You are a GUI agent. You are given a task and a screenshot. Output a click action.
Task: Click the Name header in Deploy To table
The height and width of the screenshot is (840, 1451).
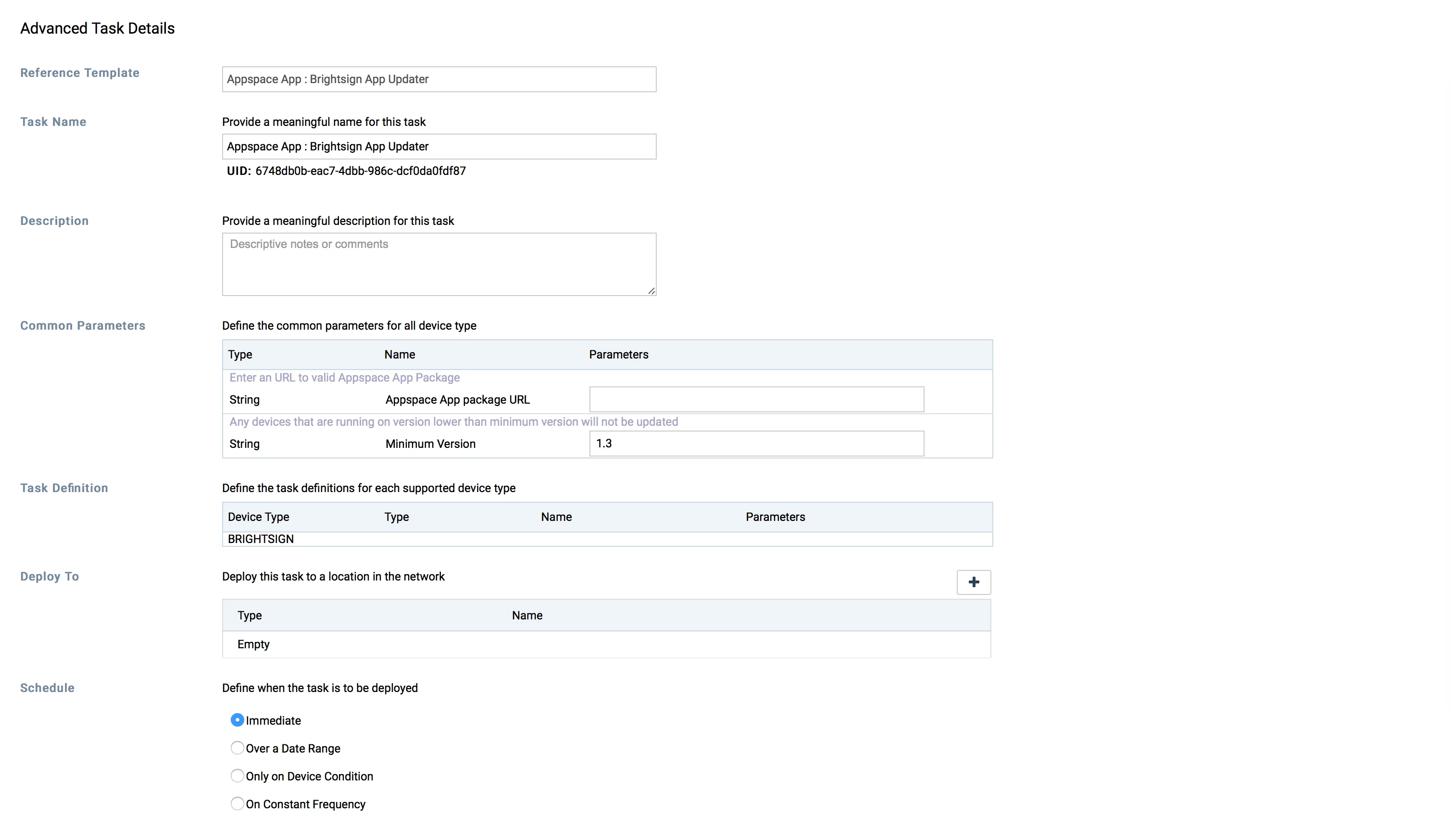coord(527,615)
